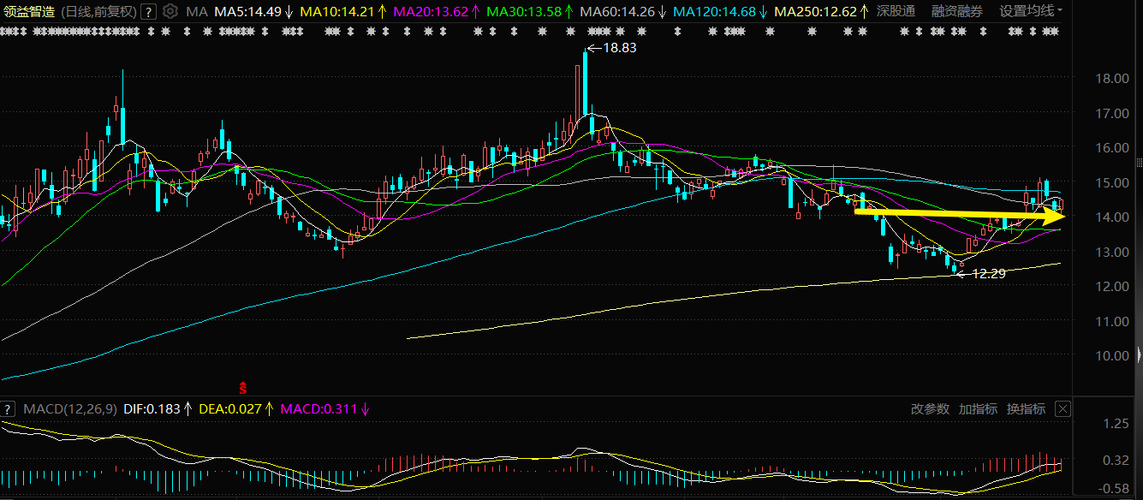Screen dimensions: 1143x500
Task: Click 加指标 to add indicator
Action: (978, 409)
